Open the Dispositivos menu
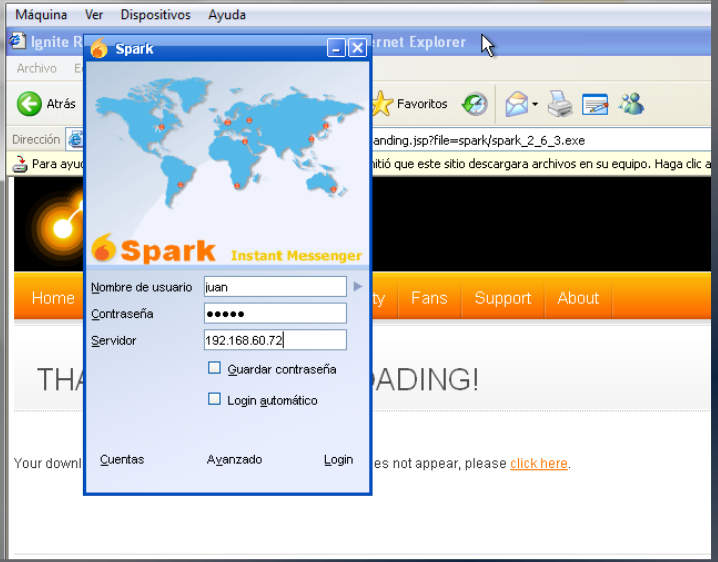This screenshot has height=562, width=718. [x=155, y=15]
